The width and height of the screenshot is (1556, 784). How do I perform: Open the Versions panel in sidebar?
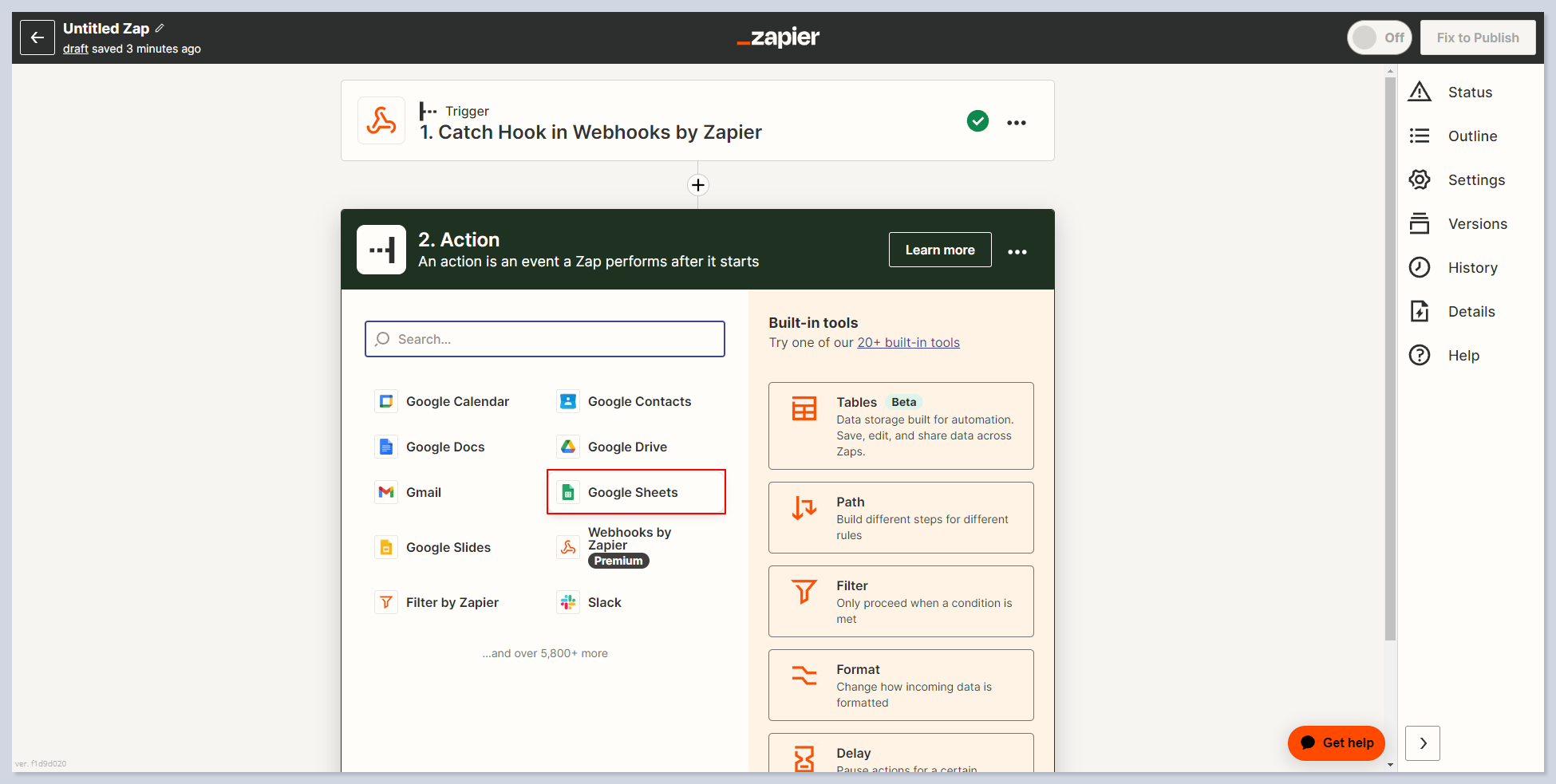[1477, 224]
